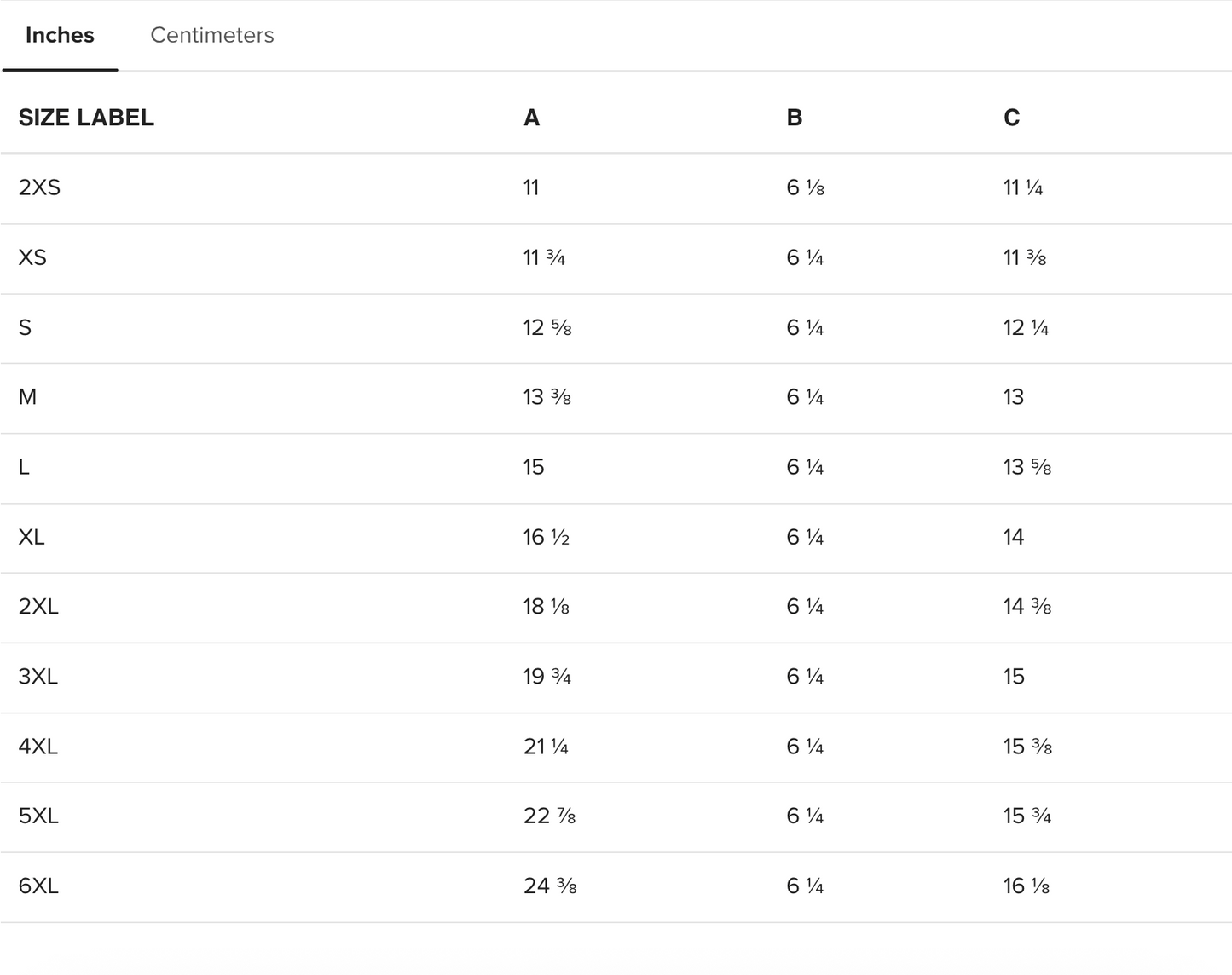Click the 24 ⅜ value for 6XL
The width and height of the screenshot is (1232, 975).
(550, 886)
